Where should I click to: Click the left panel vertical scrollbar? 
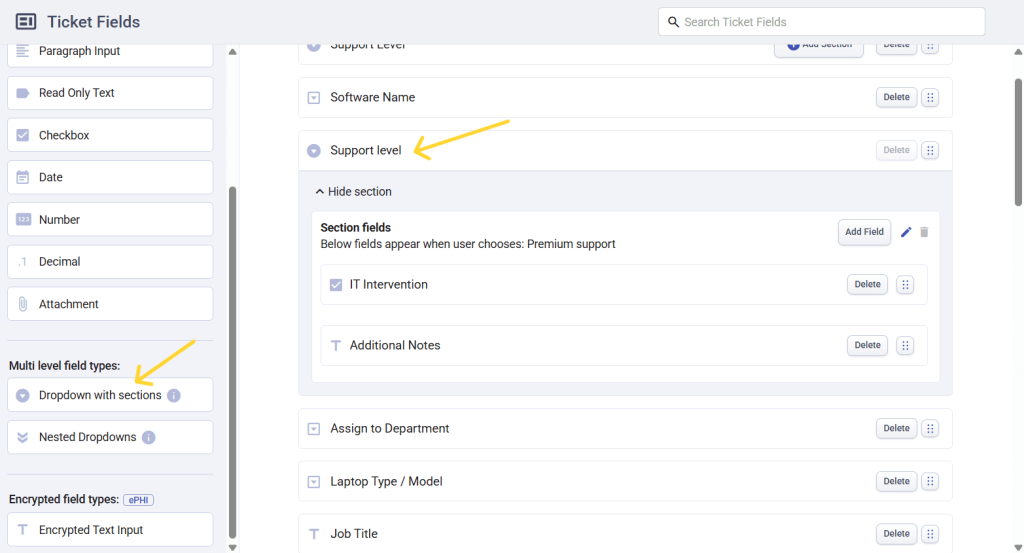pos(233,360)
